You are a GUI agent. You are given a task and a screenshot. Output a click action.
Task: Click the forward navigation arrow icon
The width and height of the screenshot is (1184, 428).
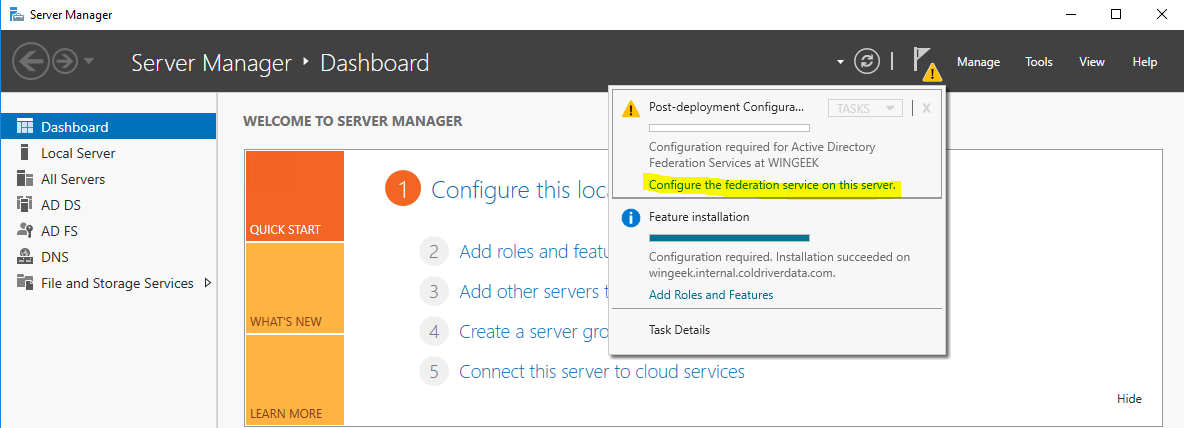[x=65, y=62]
